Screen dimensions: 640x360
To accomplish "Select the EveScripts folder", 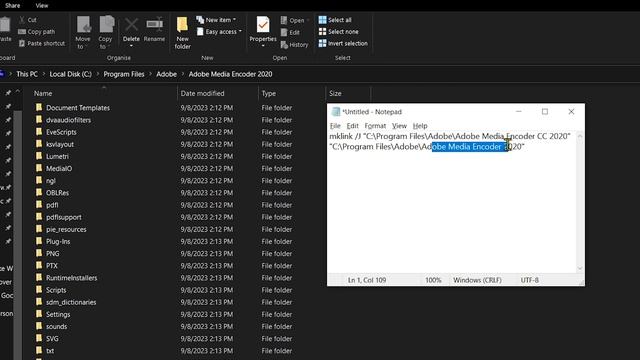I will 61,132.
